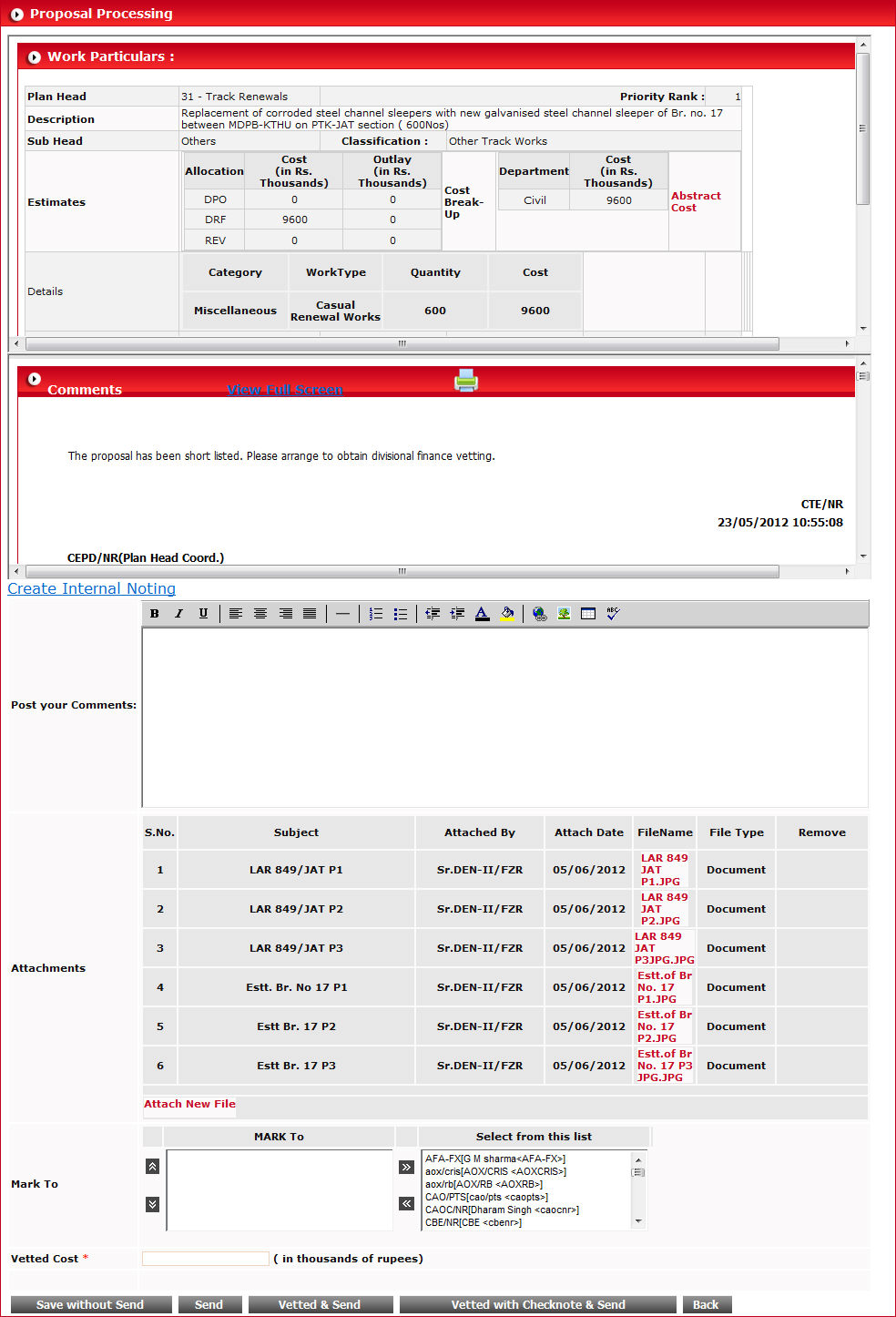
Task: Run spell check in the editor
Action: [613, 614]
